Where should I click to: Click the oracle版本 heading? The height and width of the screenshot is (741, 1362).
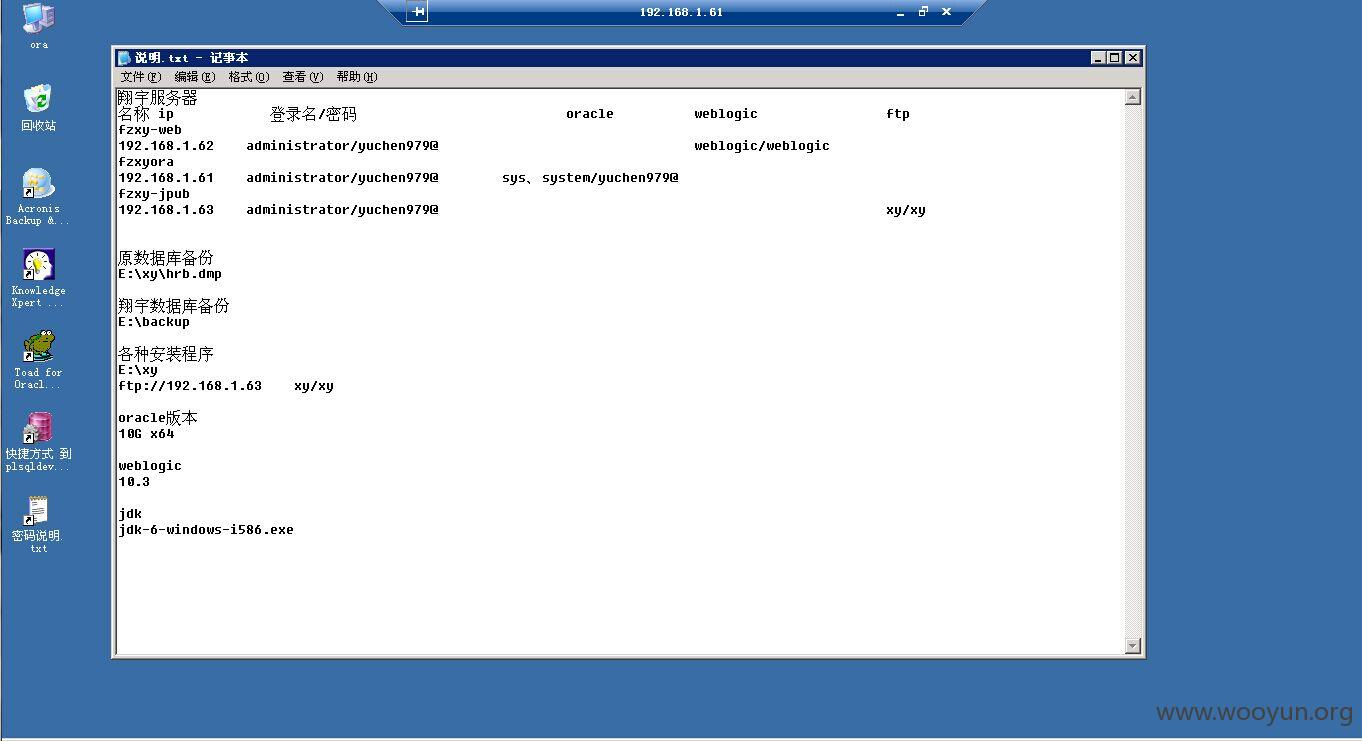(x=158, y=418)
